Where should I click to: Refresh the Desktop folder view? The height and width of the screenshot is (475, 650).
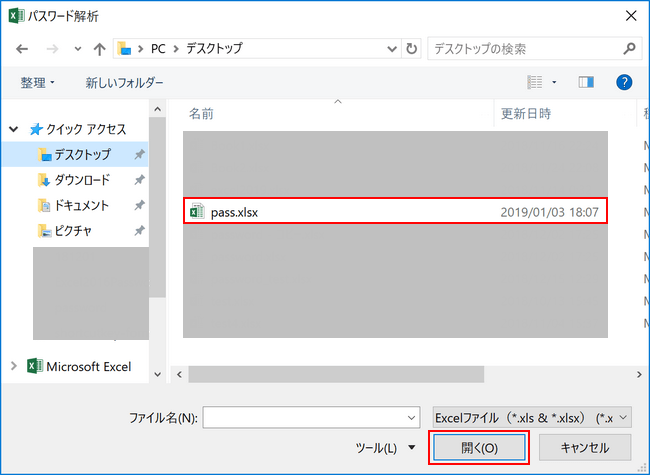[411, 48]
